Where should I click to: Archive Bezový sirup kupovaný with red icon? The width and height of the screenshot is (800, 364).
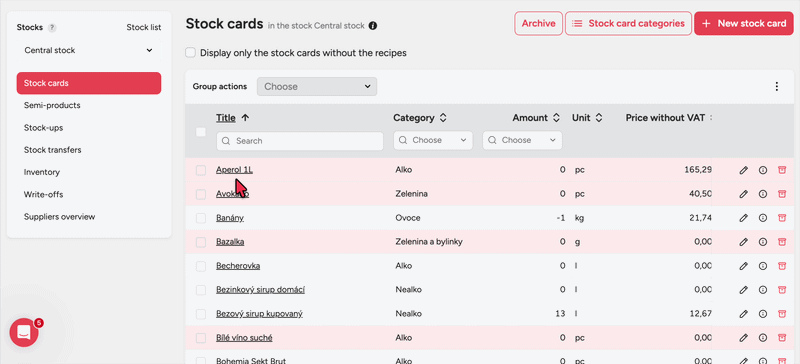(x=782, y=313)
